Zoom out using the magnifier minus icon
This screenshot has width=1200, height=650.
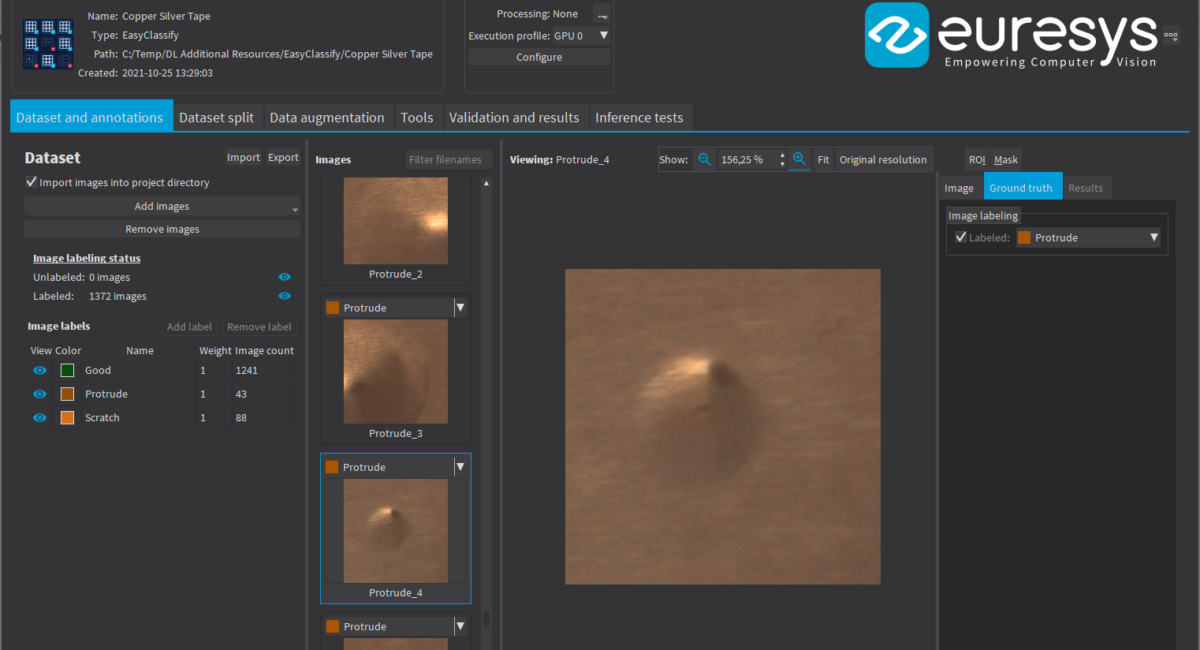click(x=704, y=159)
